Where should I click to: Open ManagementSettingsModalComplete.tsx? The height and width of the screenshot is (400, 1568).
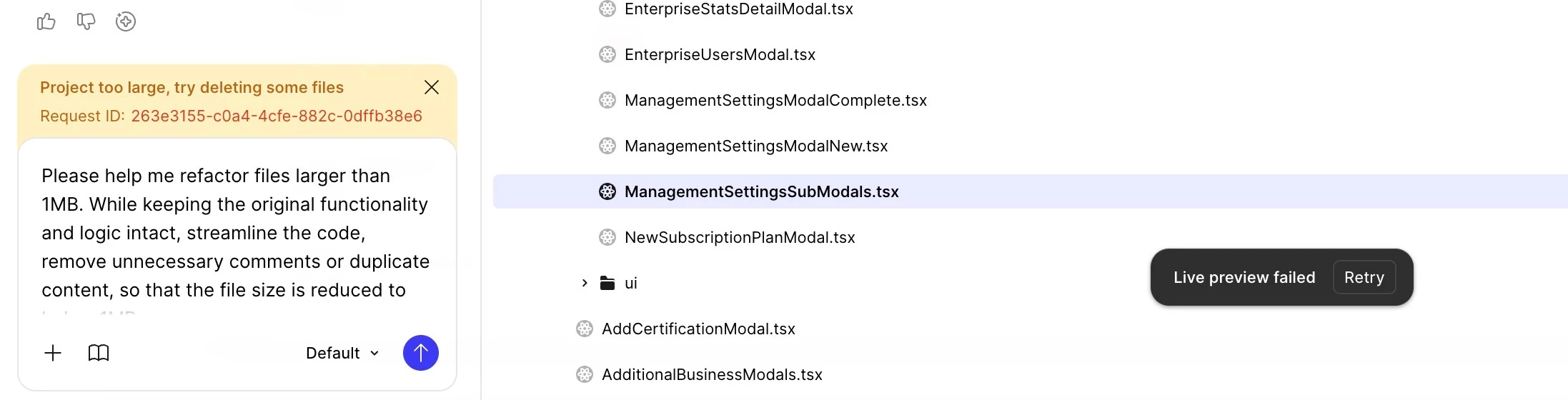(x=775, y=100)
